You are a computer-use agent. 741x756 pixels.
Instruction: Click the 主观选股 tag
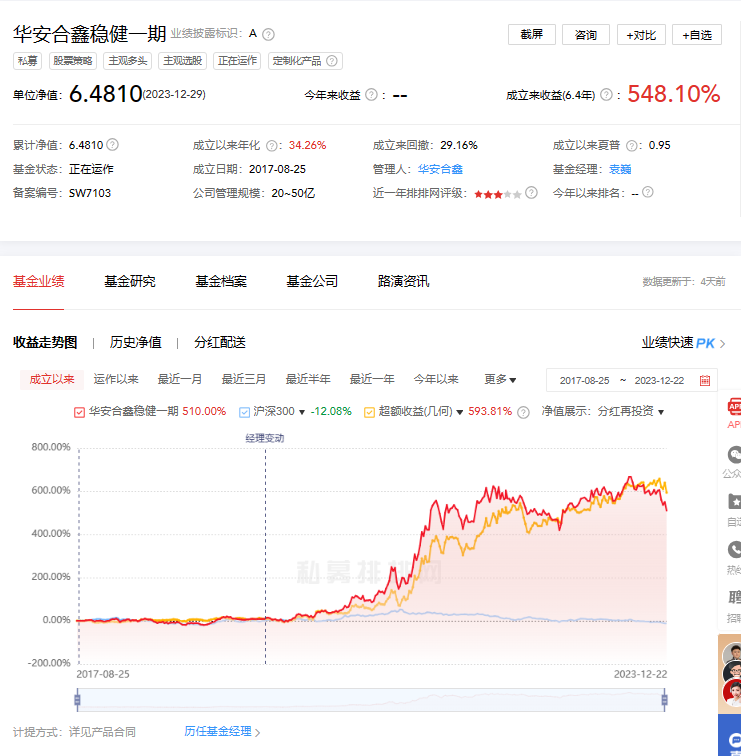[x=183, y=61]
